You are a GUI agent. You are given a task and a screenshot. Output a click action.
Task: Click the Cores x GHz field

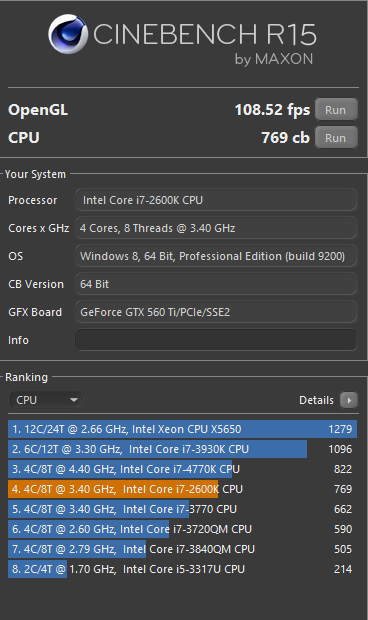[216, 228]
